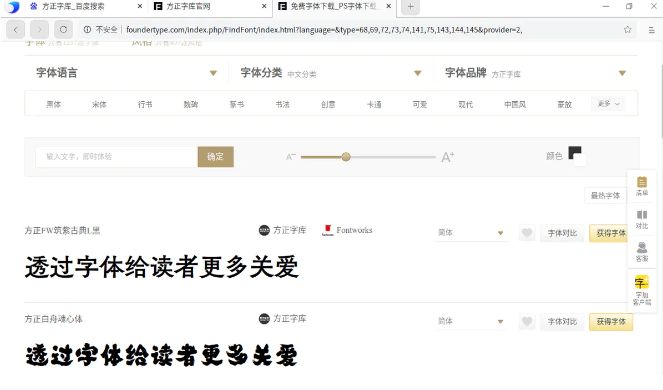Open a new browser tab
The height and width of the screenshot is (390, 663).
(411, 6)
